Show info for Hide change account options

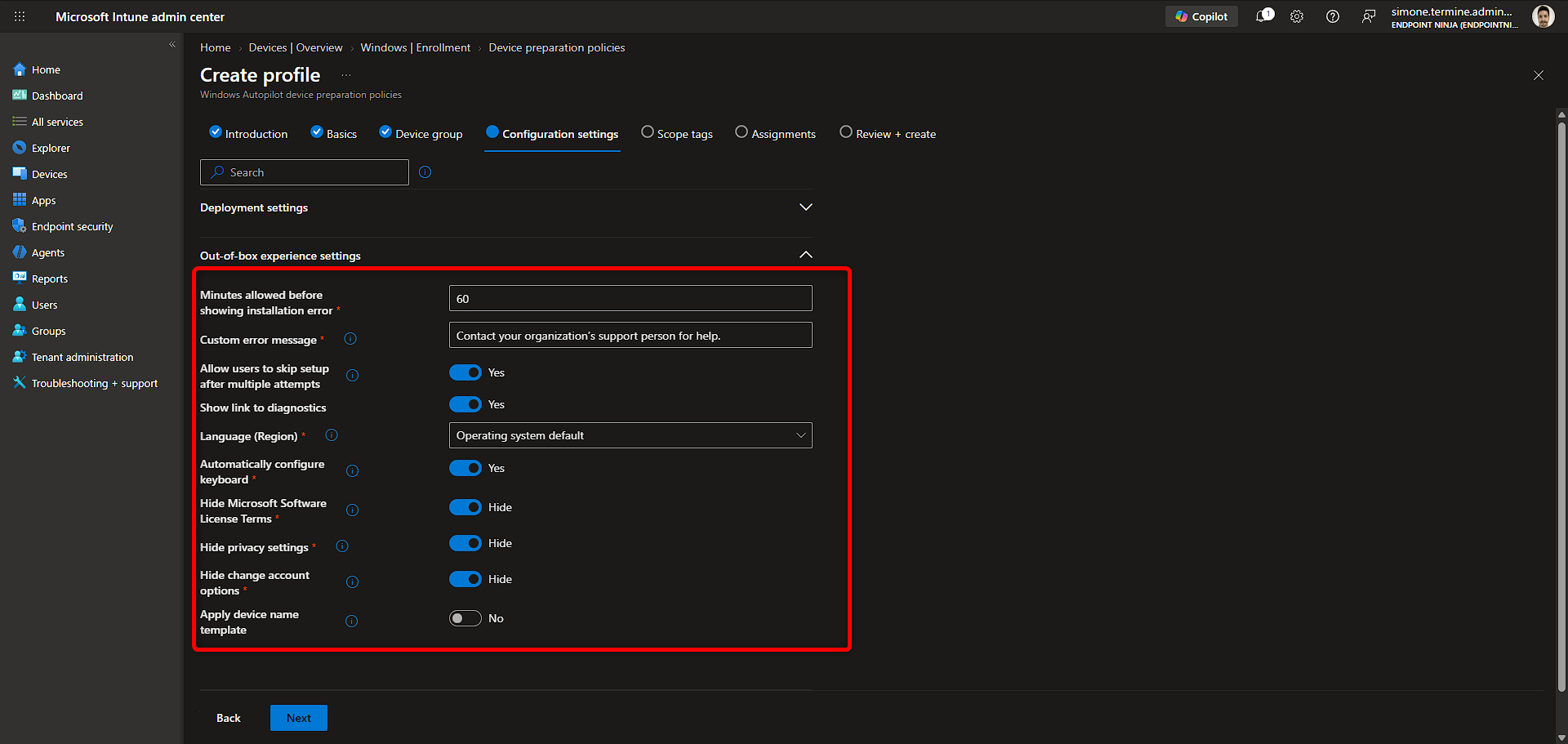click(x=352, y=582)
